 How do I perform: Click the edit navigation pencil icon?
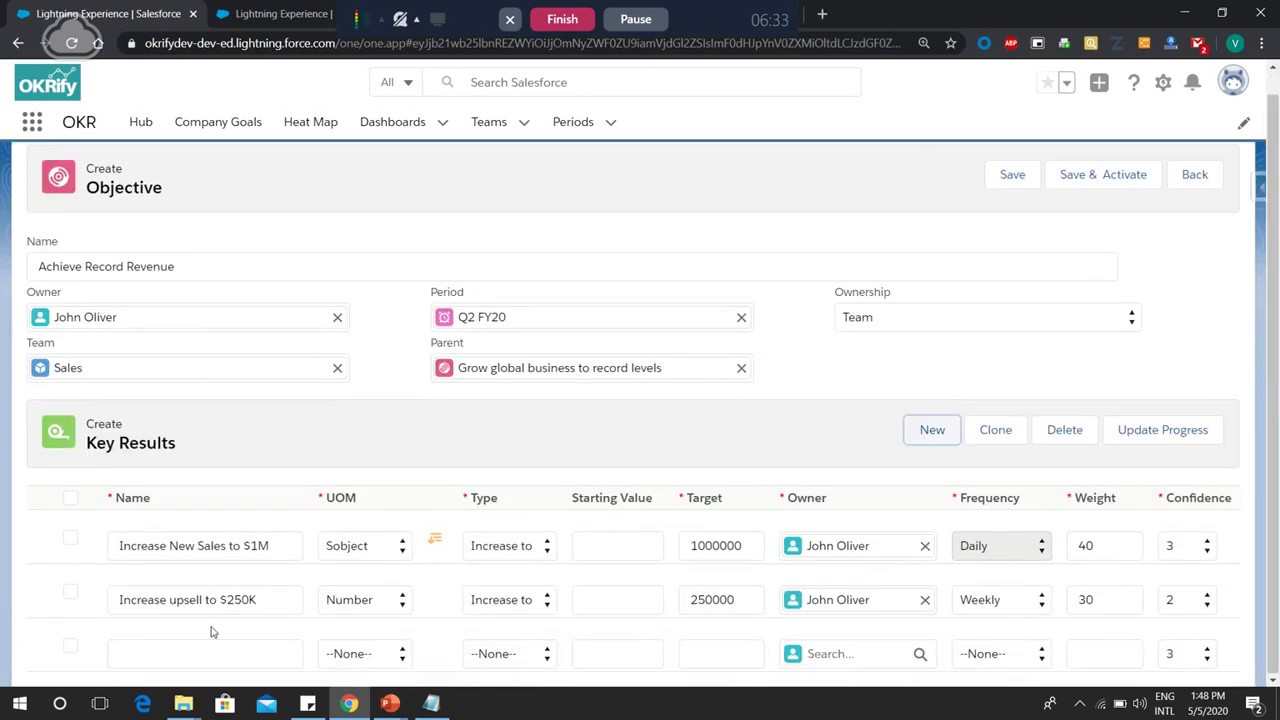coord(1243,122)
